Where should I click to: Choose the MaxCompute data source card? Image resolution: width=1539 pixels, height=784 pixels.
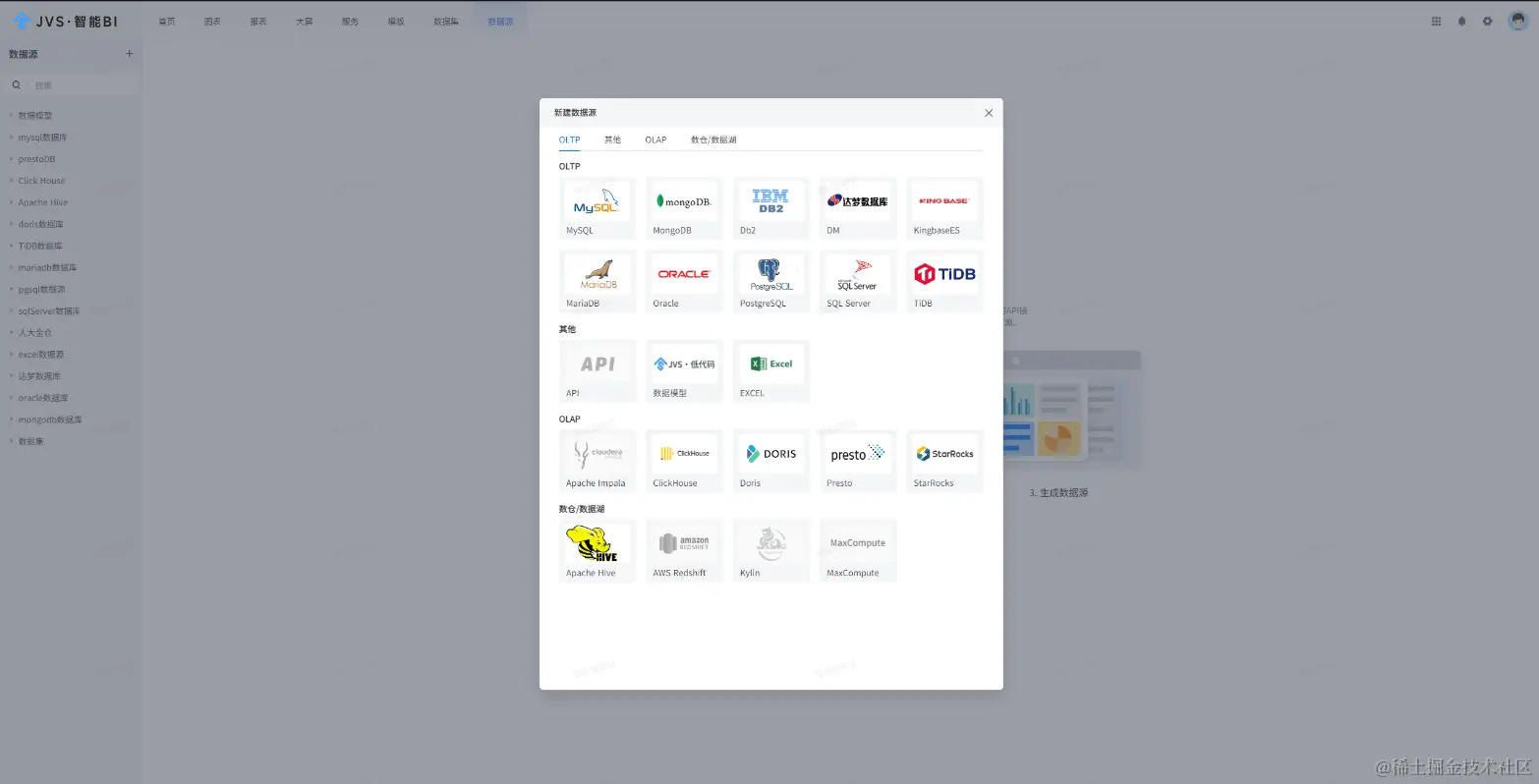858,551
